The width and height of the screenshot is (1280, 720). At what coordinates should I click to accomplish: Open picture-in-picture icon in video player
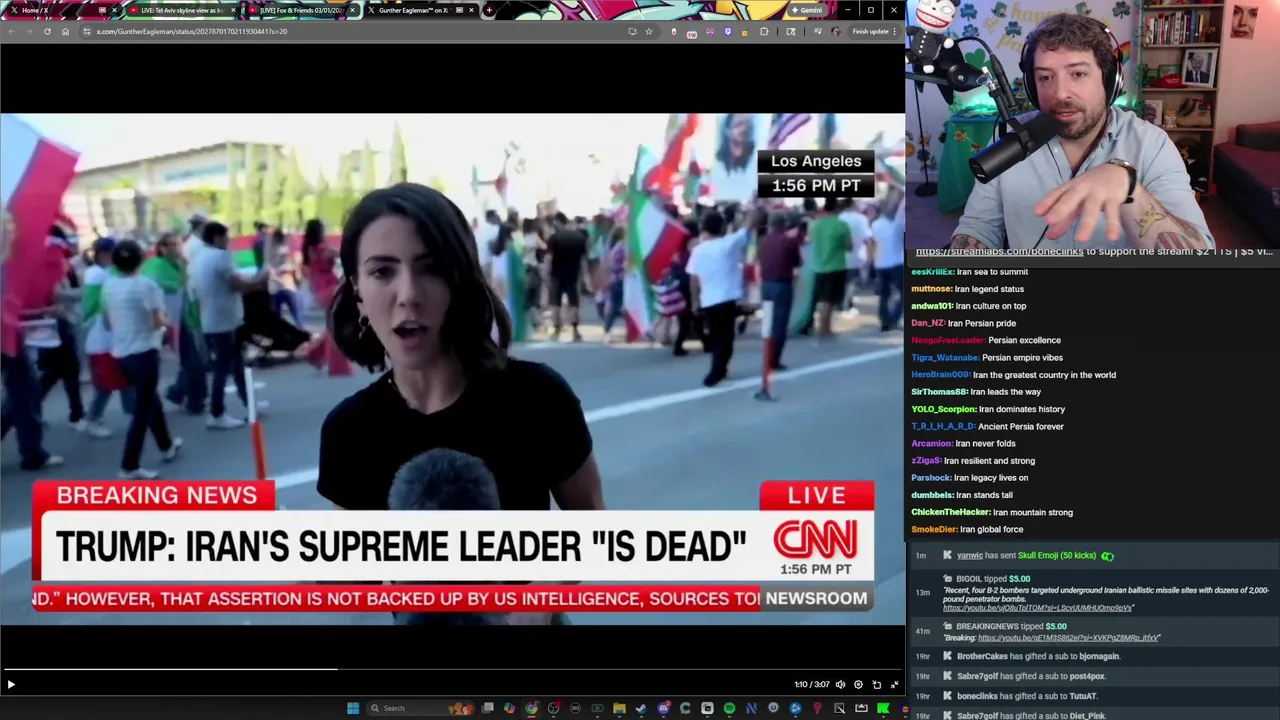(x=877, y=684)
